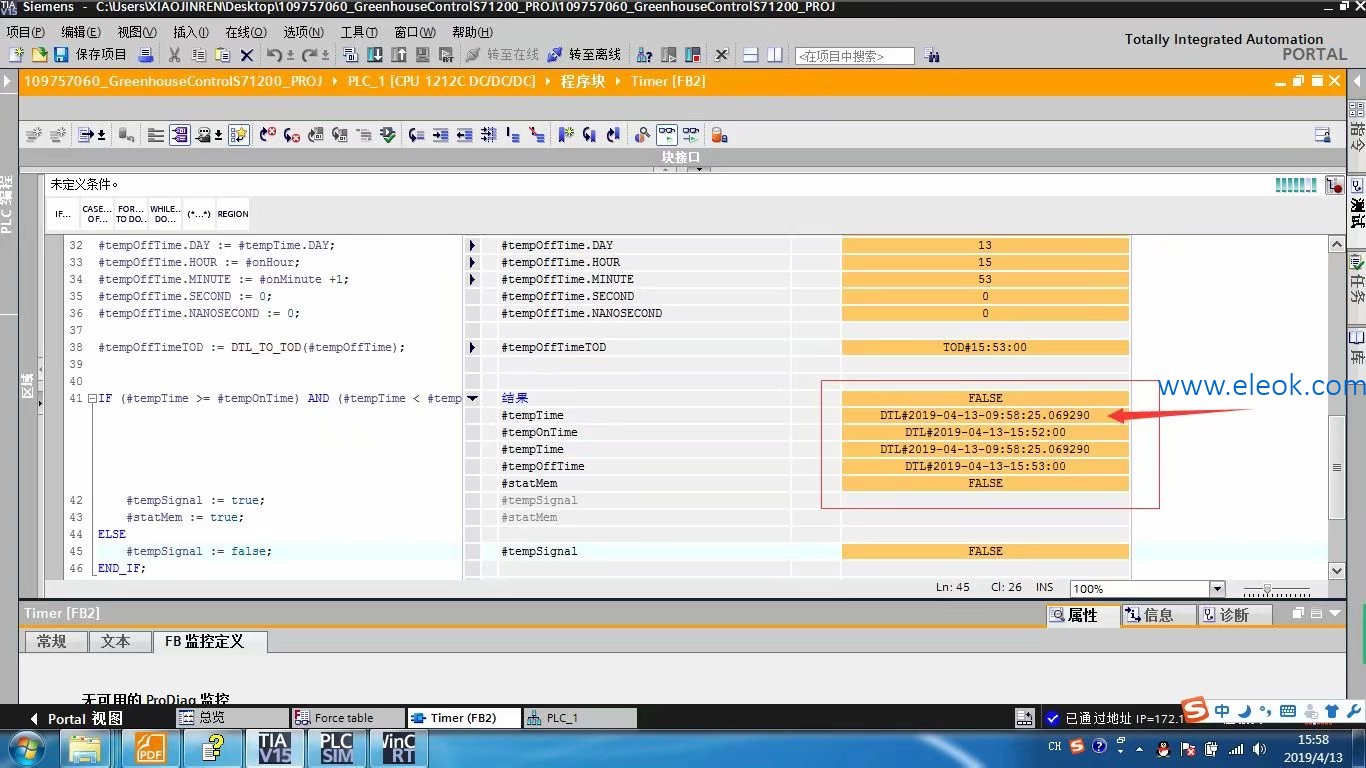Create a new project via toolbar icon
The width and height of the screenshot is (1366, 768).
16,55
